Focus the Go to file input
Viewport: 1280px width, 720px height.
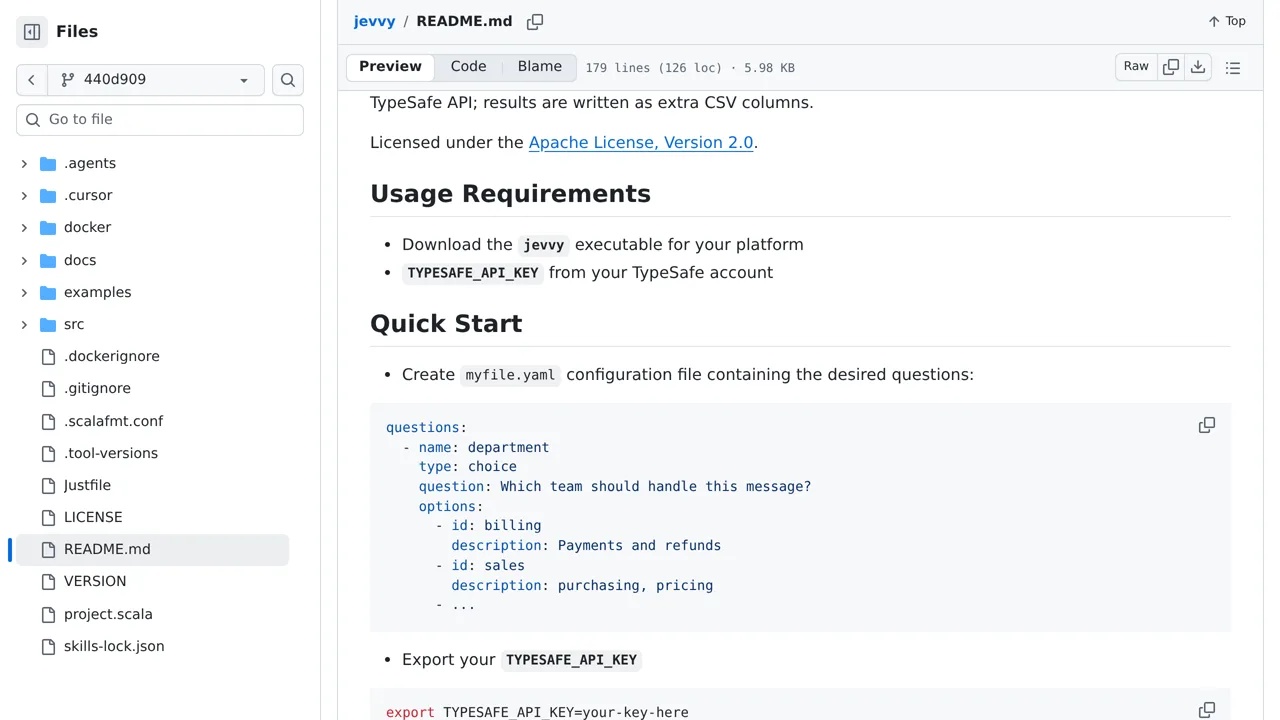[160, 120]
